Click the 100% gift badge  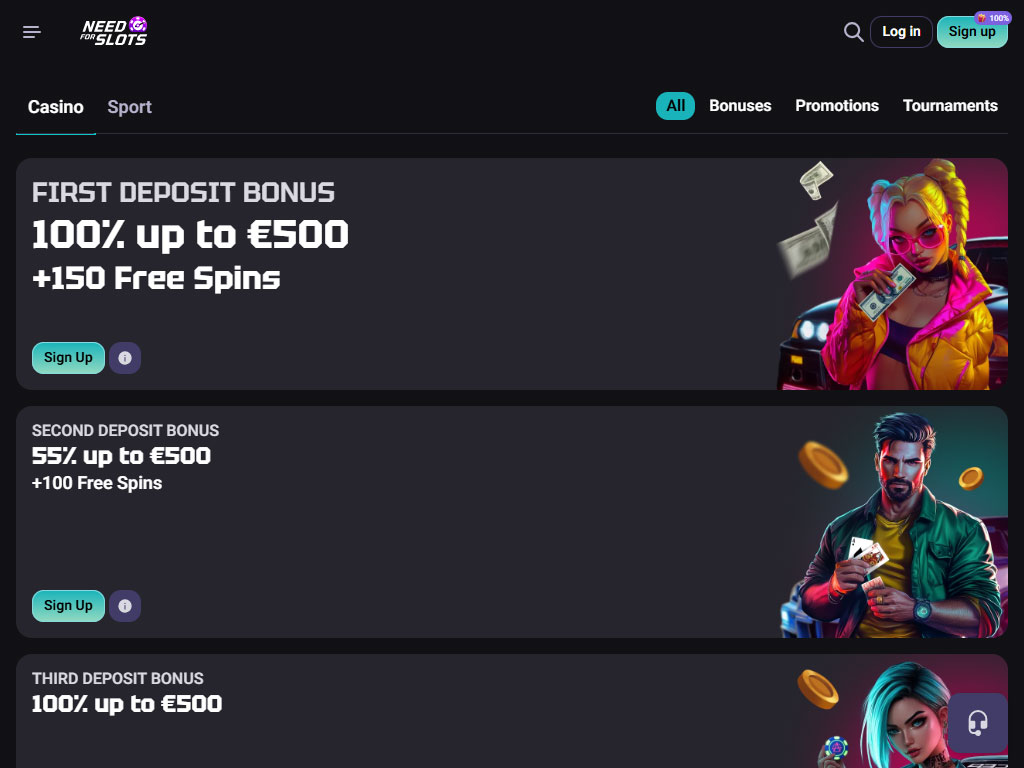point(993,18)
